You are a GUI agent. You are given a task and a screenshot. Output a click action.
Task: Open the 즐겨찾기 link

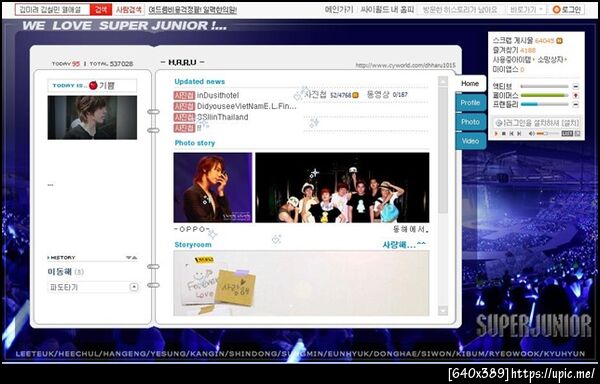(505, 50)
